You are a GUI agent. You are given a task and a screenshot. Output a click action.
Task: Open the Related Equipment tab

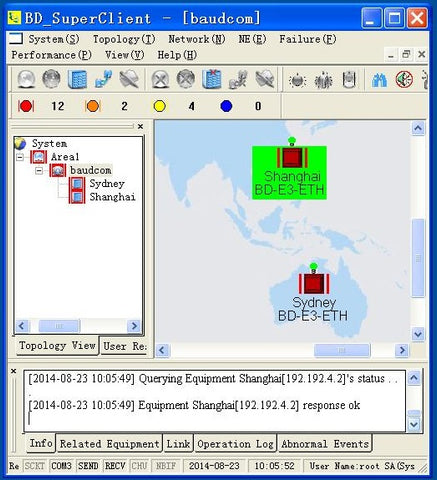click(x=109, y=444)
